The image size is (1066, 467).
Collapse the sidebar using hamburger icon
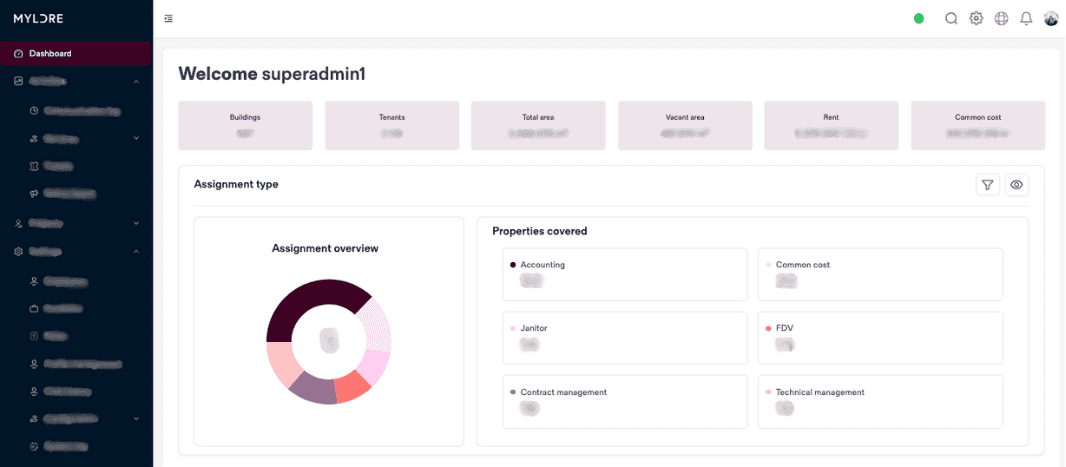click(168, 18)
